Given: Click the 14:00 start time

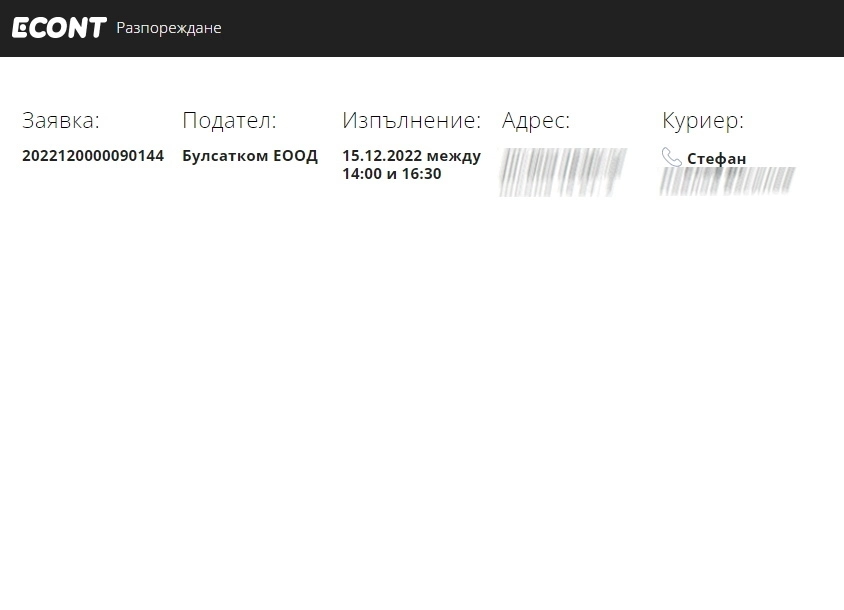Looking at the screenshot, I should coord(363,174).
